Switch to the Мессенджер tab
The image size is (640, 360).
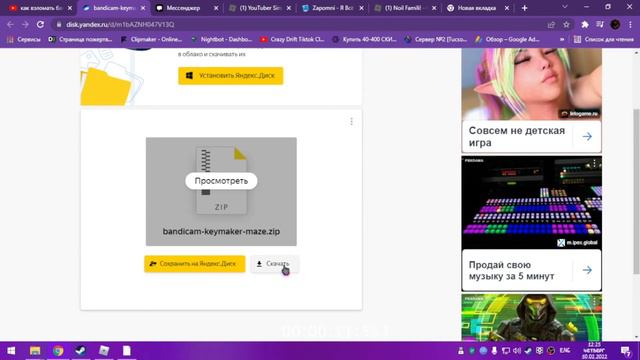pyautogui.click(x=184, y=8)
